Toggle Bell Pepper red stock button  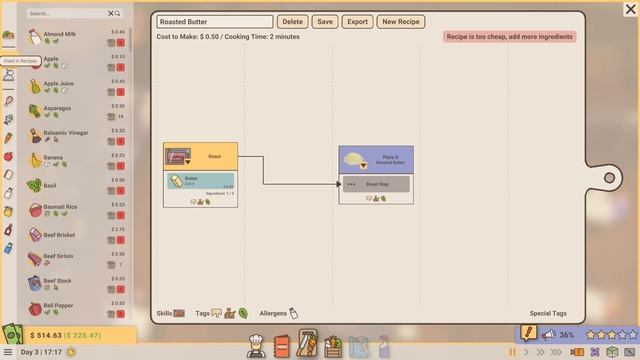point(120,314)
